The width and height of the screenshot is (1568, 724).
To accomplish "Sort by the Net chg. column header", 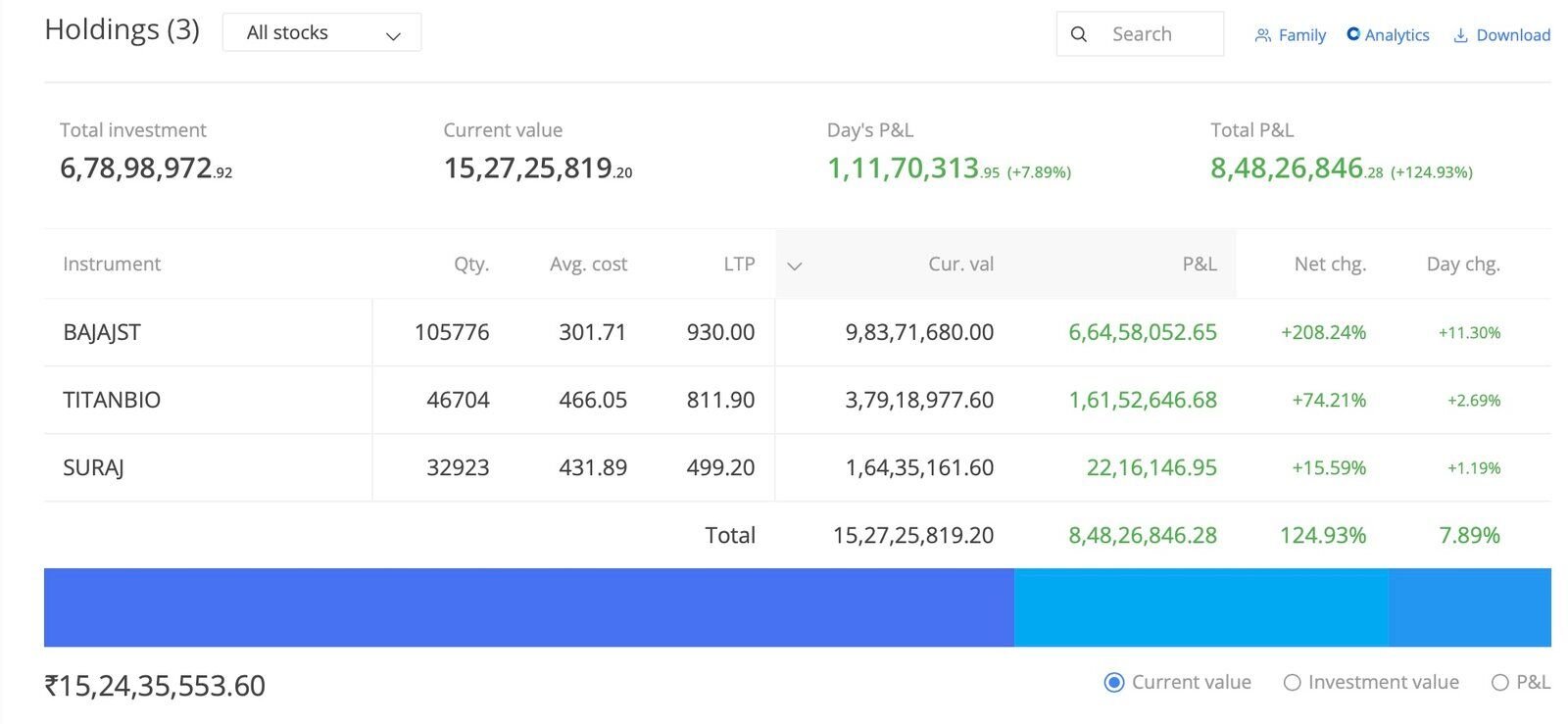I will pyautogui.click(x=1330, y=264).
